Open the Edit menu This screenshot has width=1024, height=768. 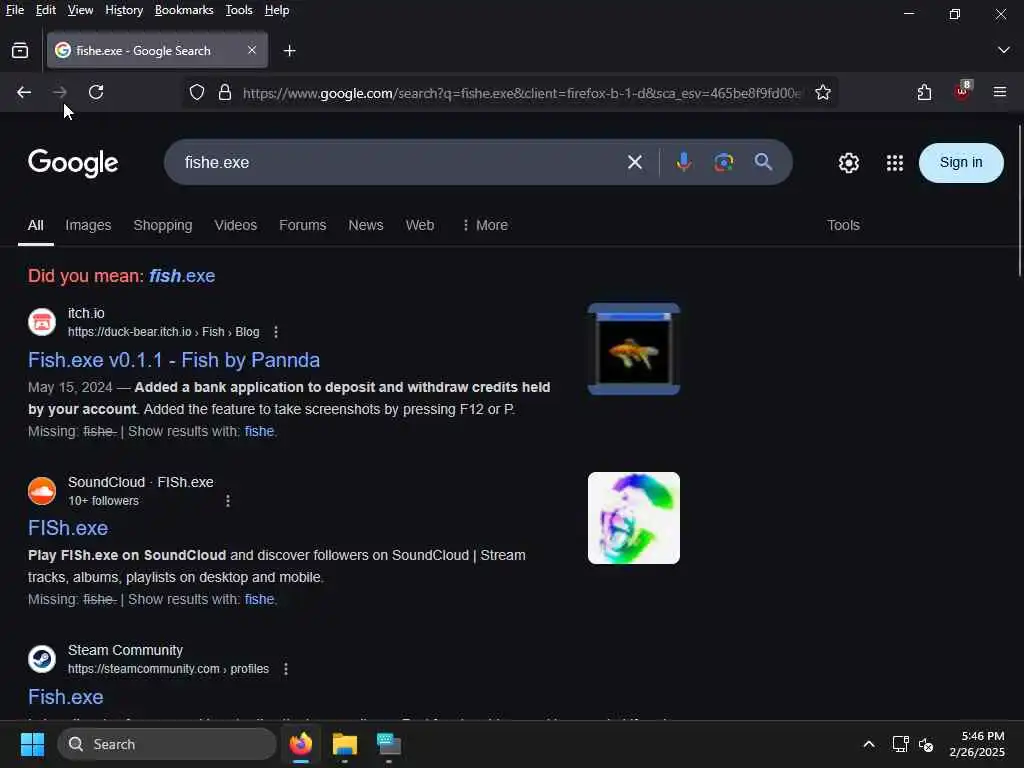46,10
